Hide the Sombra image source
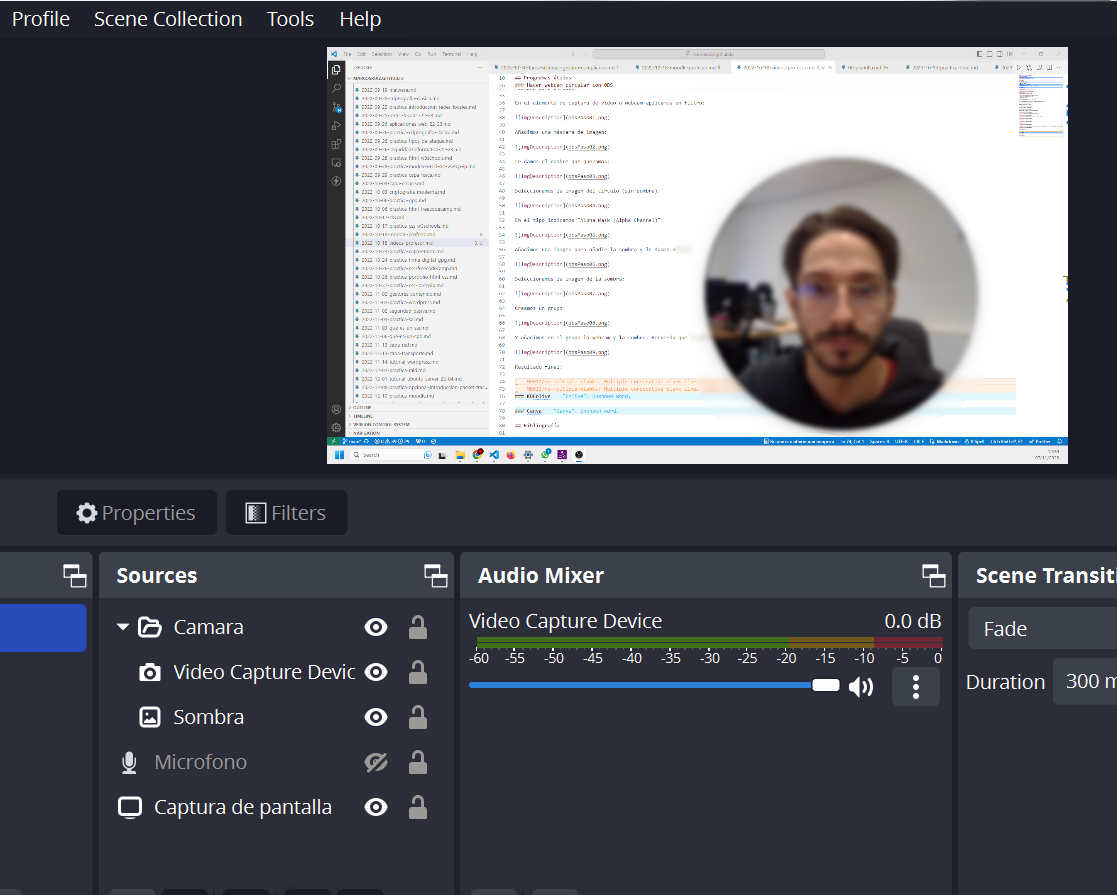 pos(376,717)
